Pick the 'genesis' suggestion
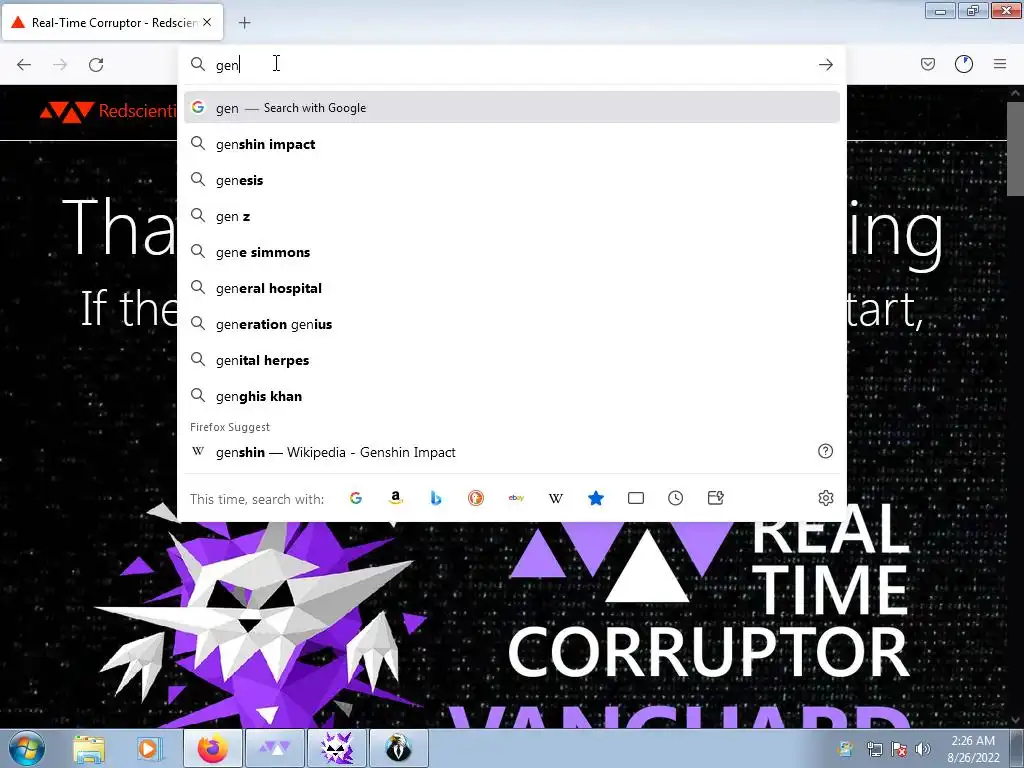The height and width of the screenshot is (768, 1024). click(511, 180)
